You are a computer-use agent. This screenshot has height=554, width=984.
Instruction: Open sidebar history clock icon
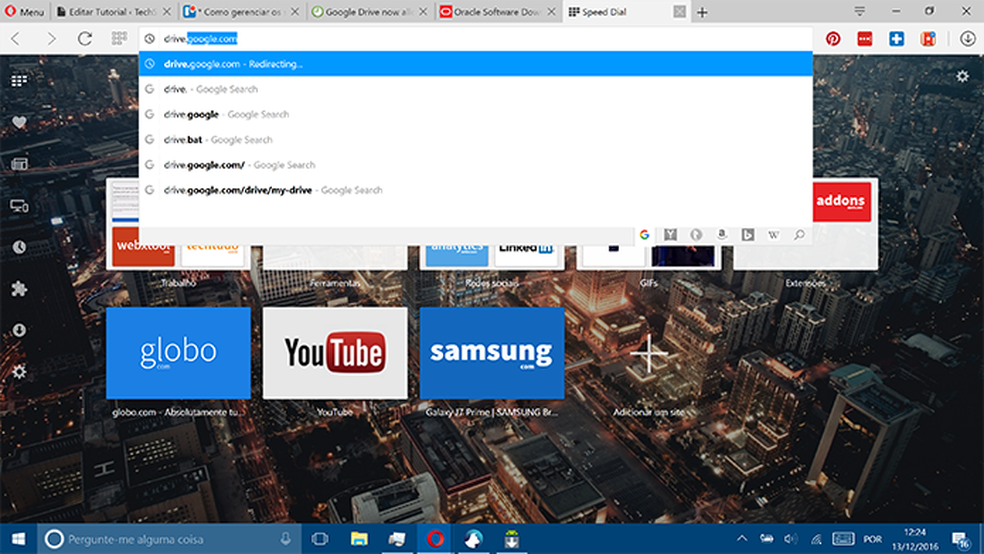tap(19, 247)
